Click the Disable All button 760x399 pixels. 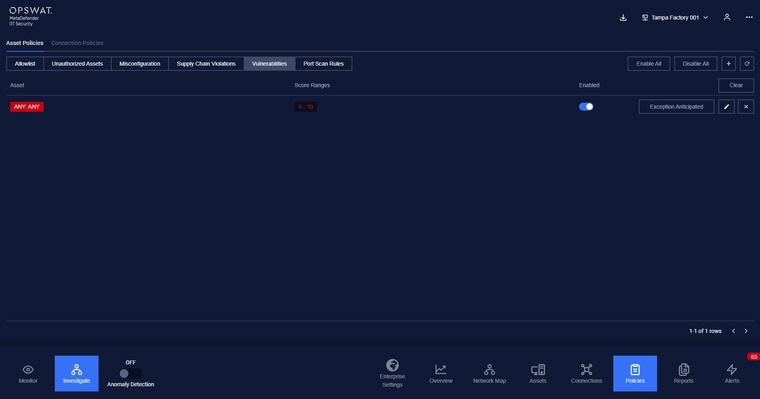pyautogui.click(x=696, y=64)
